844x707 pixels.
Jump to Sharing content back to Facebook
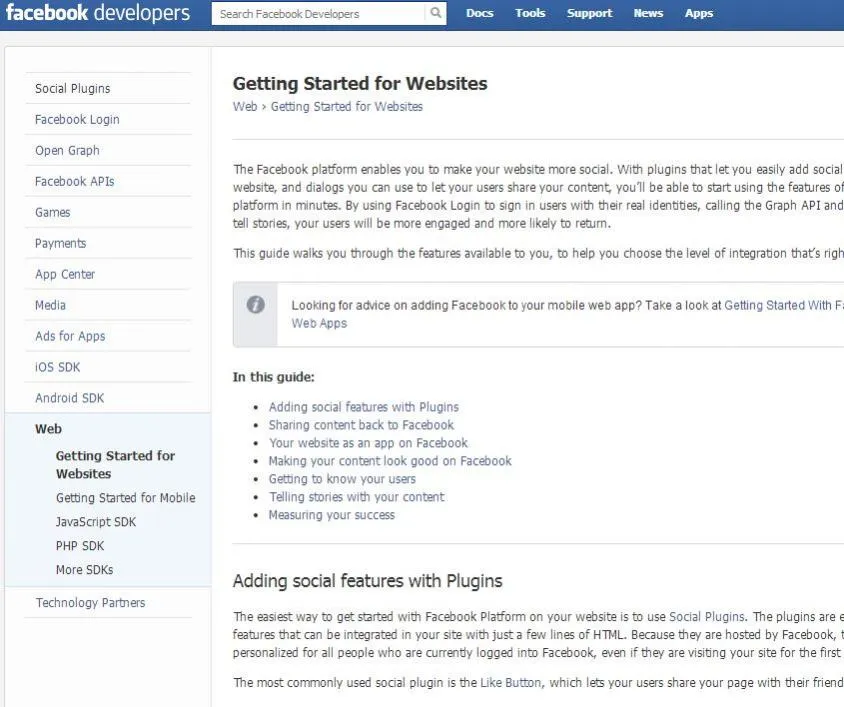pyautogui.click(x=361, y=425)
